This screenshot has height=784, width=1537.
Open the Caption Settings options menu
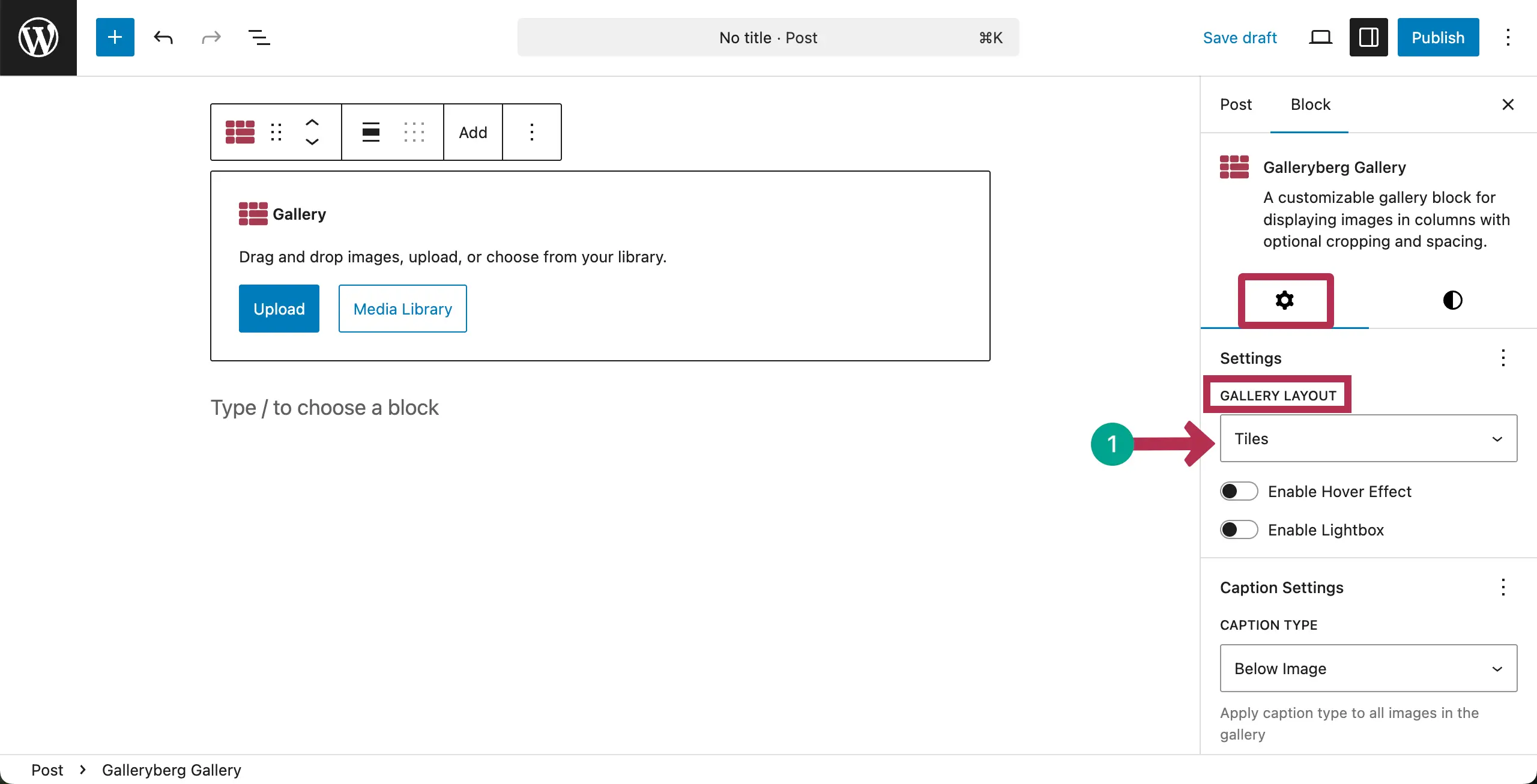point(1503,587)
